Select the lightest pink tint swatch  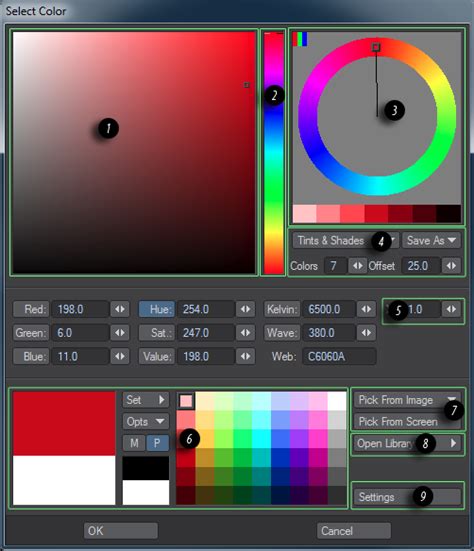point(305,214)
